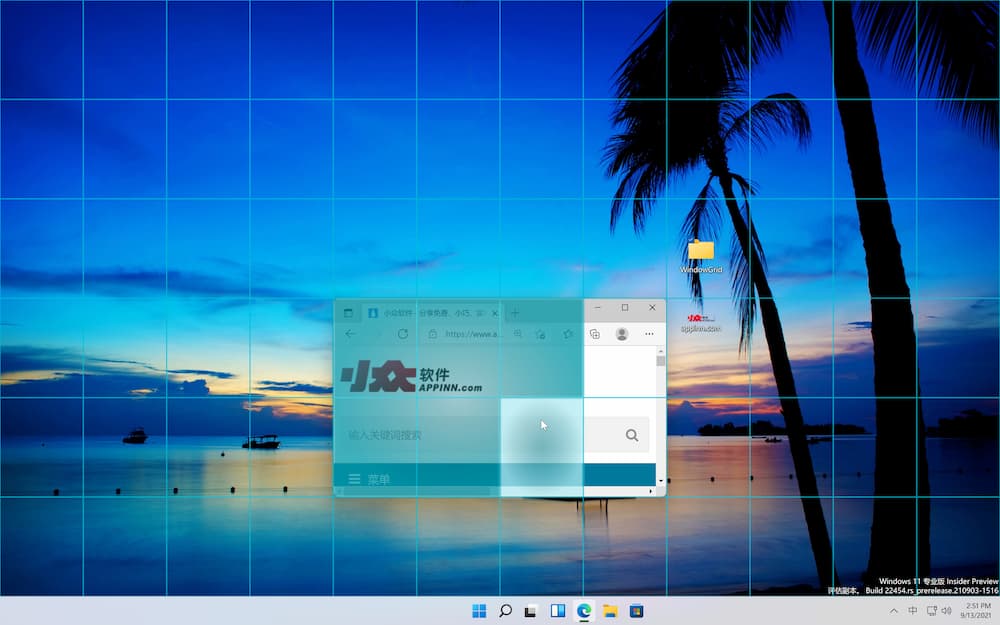Image resolution: width=1000 pixels, height=625 pixels.
Task: Open a new tab with the plus button
Action: [515, 313]
